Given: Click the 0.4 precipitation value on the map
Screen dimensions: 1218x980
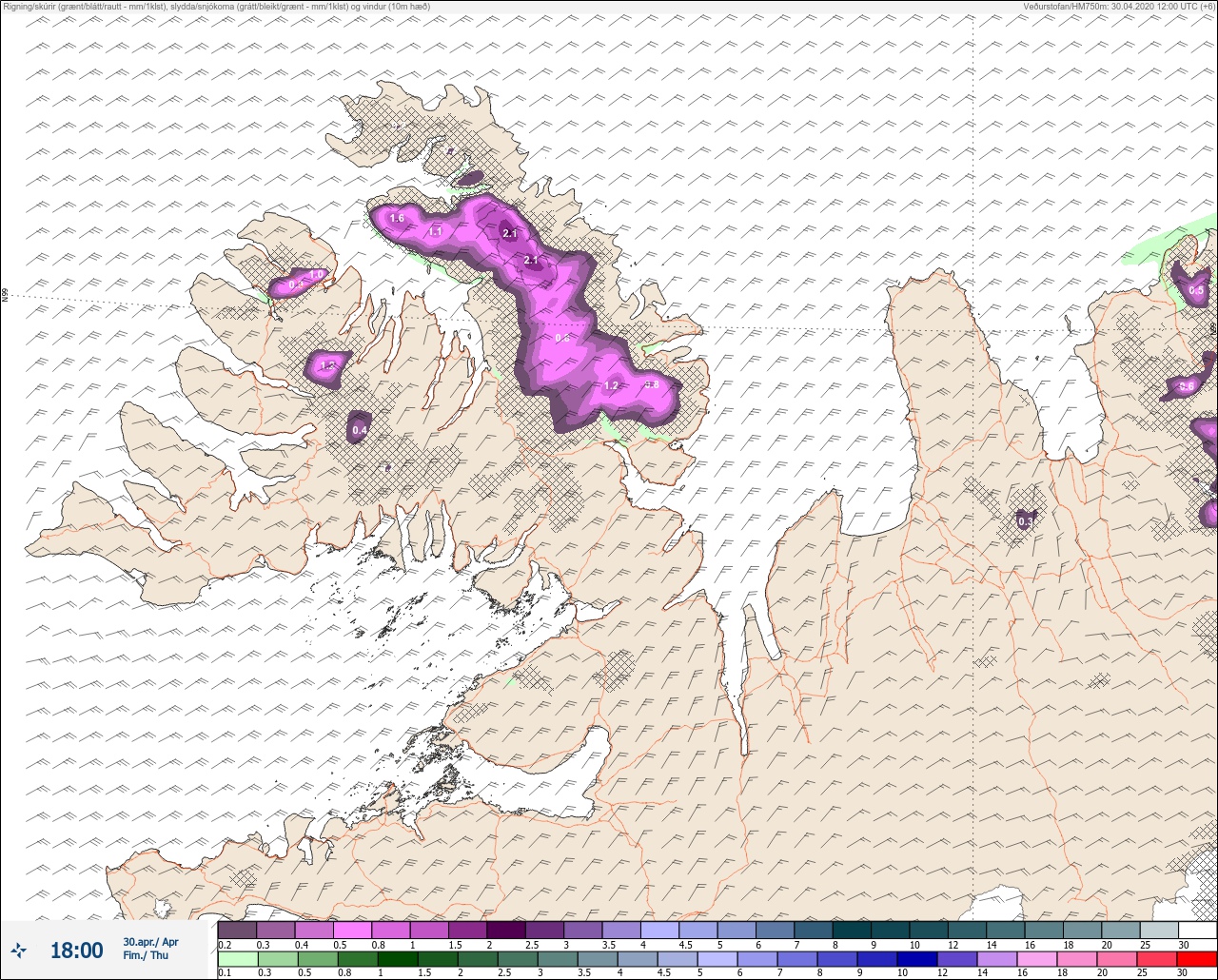Looking at the screenshot, I should (360, 431).
